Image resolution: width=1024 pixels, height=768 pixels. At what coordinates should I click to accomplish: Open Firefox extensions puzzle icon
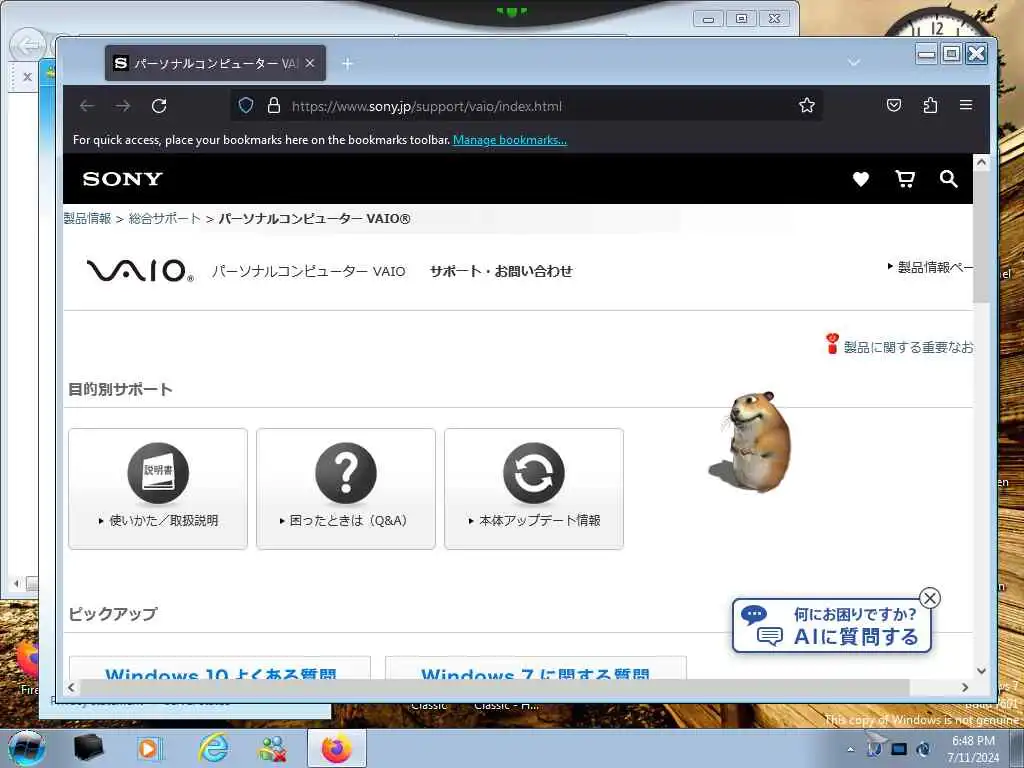931,105
